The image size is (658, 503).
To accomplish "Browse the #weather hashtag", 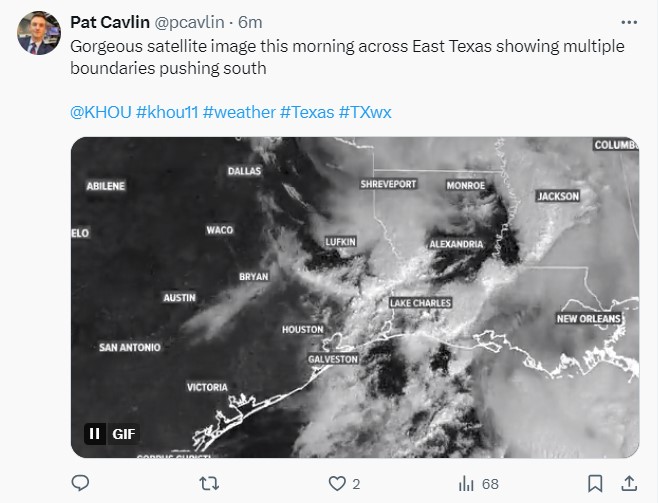I will pyautogui.click(x=239, y=109).
